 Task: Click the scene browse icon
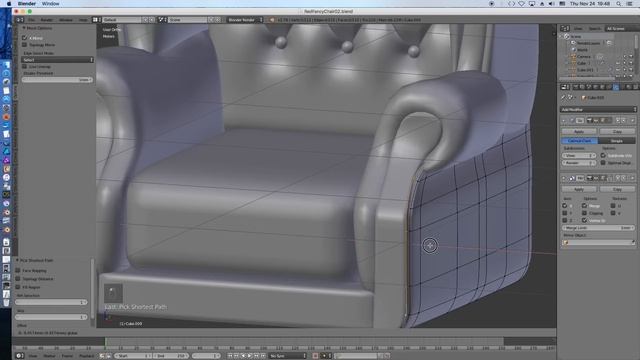click(162, 20)
